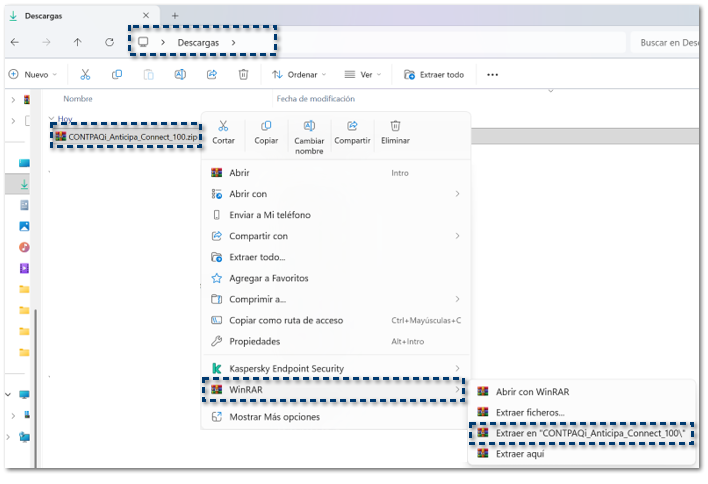Refresh the Descargas folder view
Image resolution: width=708 pixels, height=484 pixels.
tap(109, 42)
